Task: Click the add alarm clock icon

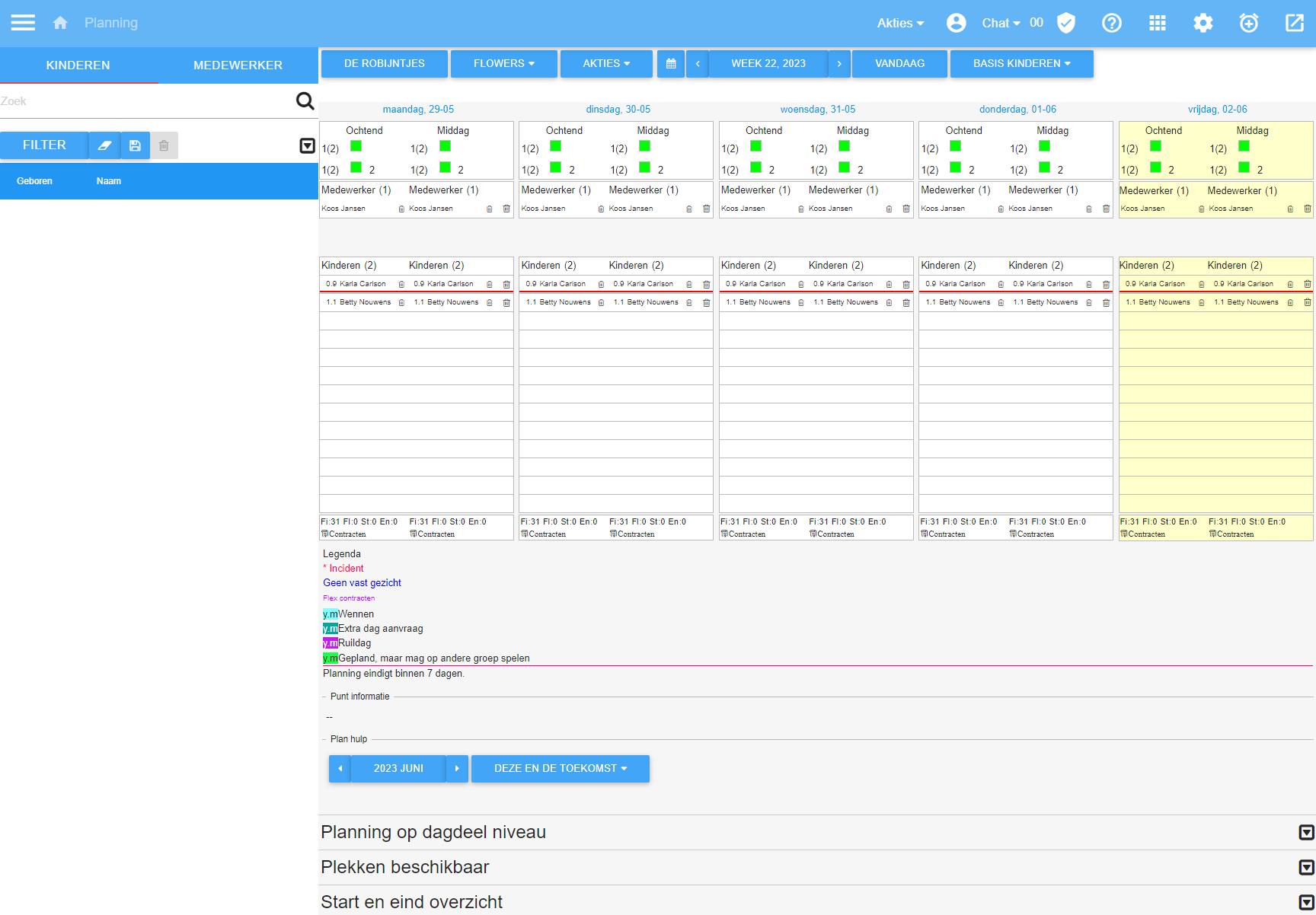Action: tap(1249, 23)
